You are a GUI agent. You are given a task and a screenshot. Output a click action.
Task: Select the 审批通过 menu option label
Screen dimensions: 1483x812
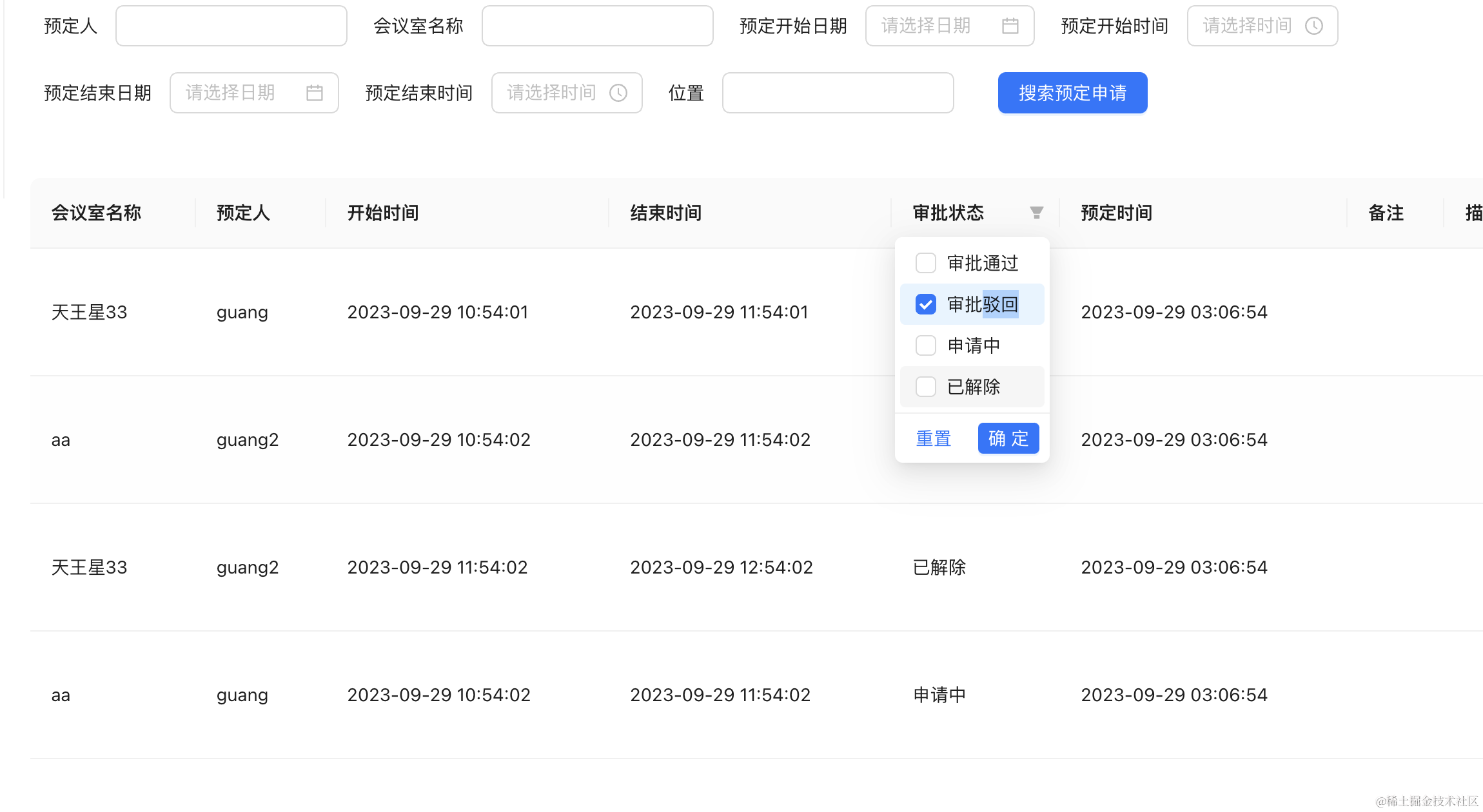coord(983,263)
